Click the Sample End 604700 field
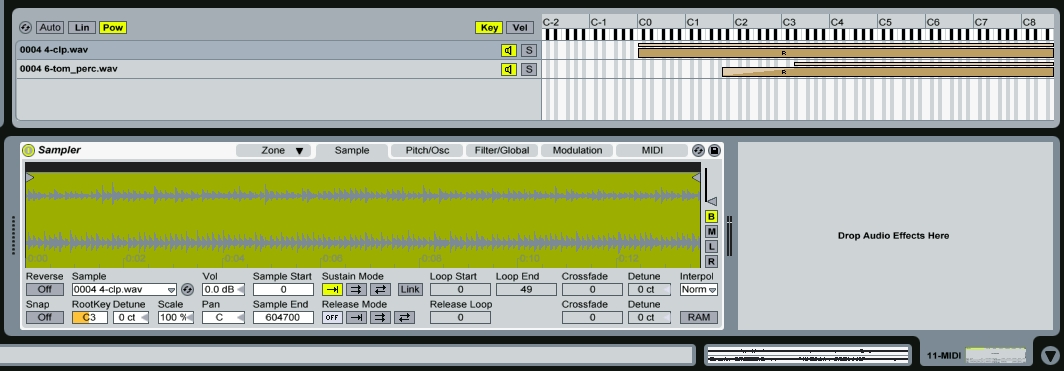The height and width of the screenshot is (371, 1064). [283, 317]
